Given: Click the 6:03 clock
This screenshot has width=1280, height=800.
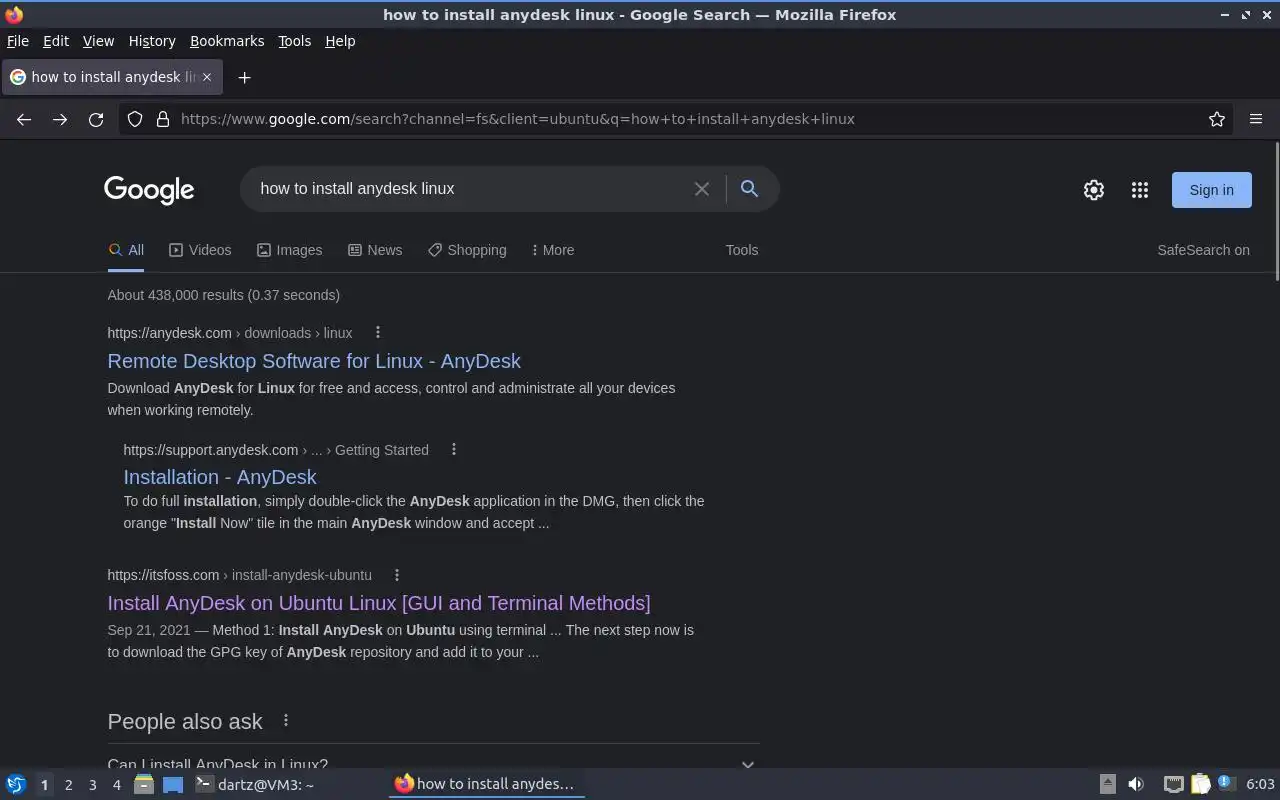Looking at the screenshot, I should 1260,784.
